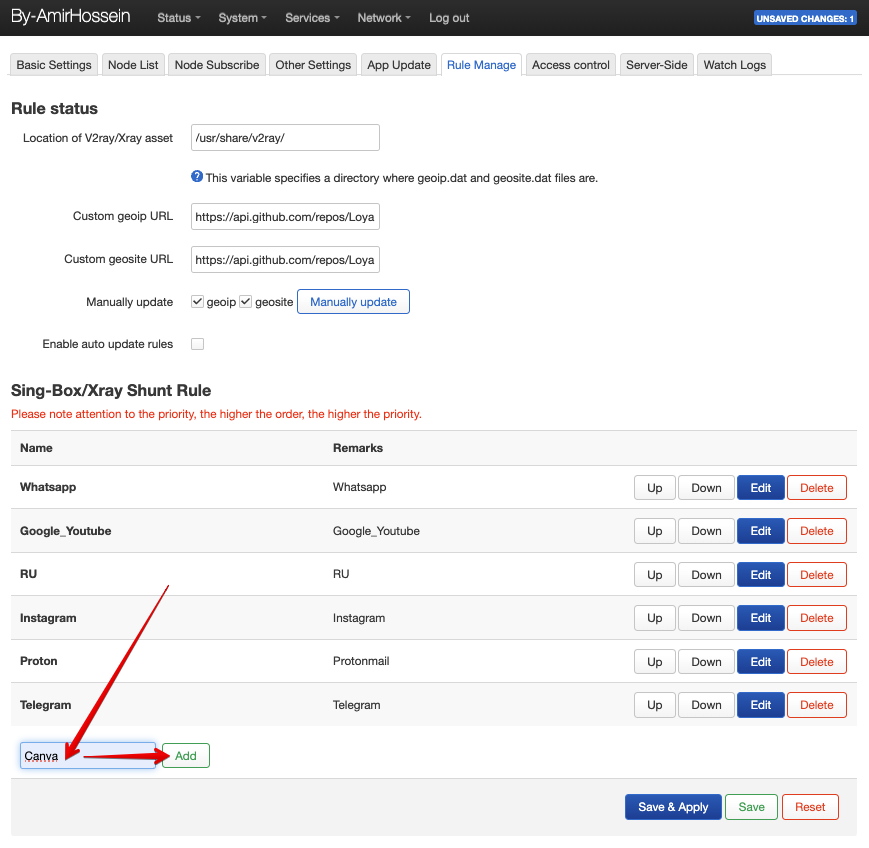The image size is (869, 848).
Task: Open the Status dropdown menu
Action: click(x=178, y=18)
